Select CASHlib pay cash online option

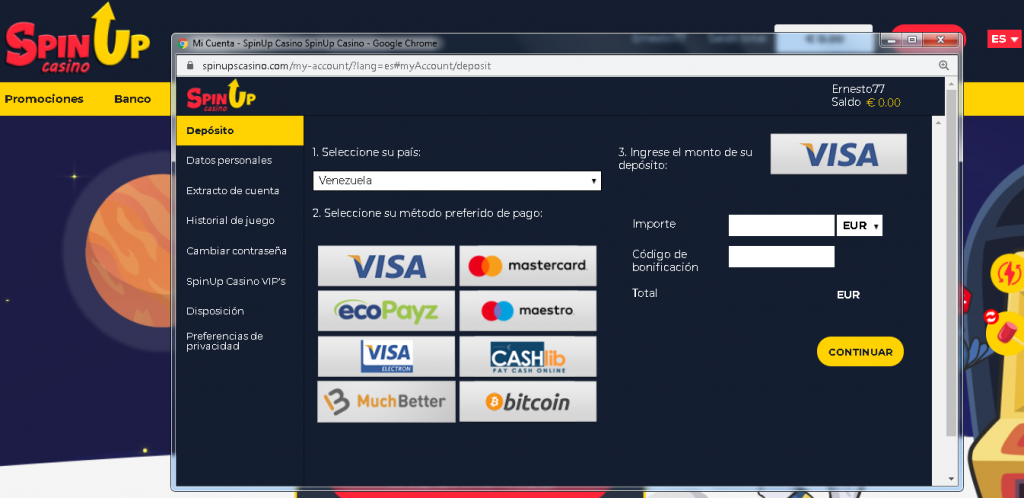(x=528, y=356)
